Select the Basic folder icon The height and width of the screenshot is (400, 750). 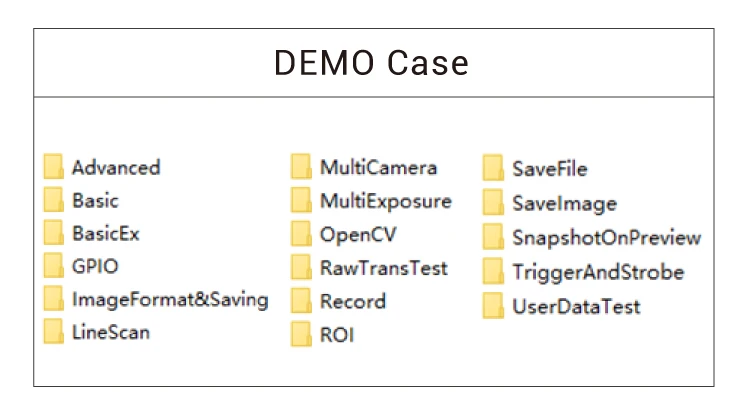pos(54,200)
